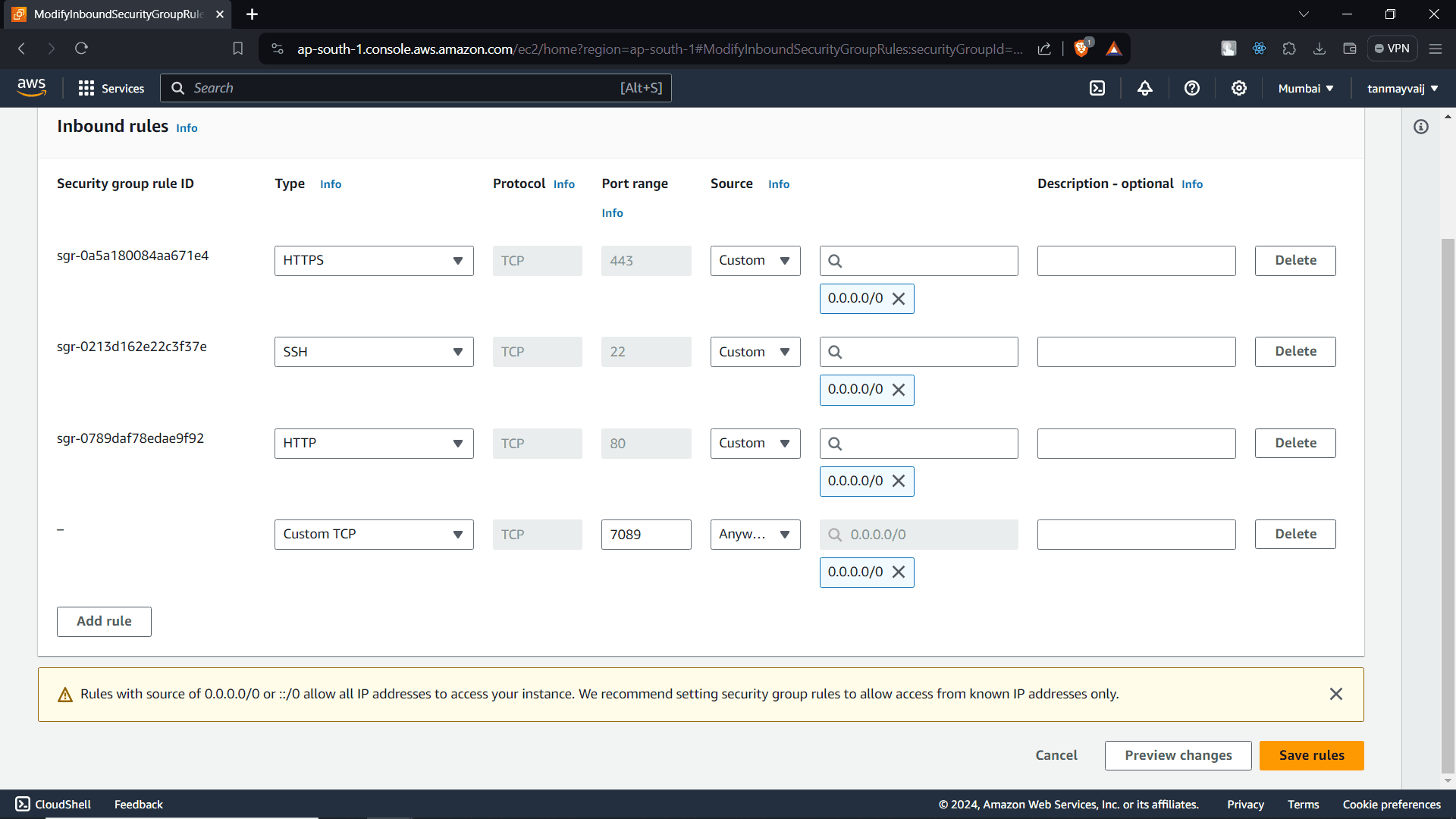Dismiss the source warning banner

click(1336, 694)
